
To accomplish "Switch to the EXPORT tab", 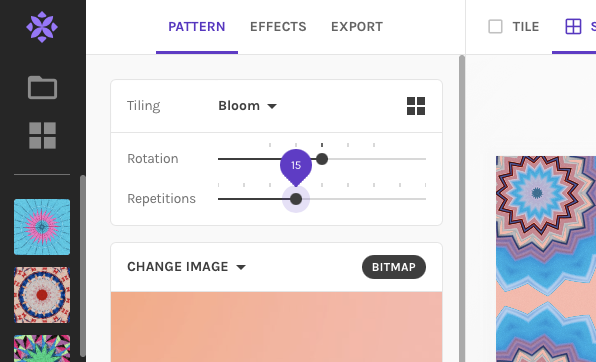I will point(357,27).
